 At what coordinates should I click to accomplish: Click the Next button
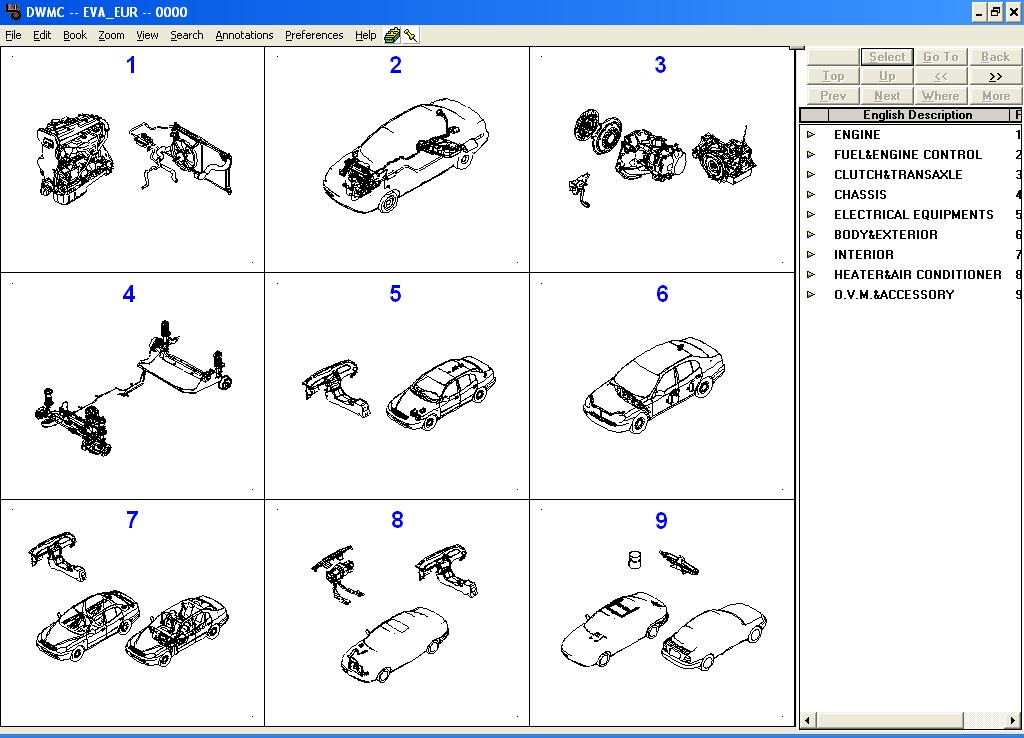[887, 95]
